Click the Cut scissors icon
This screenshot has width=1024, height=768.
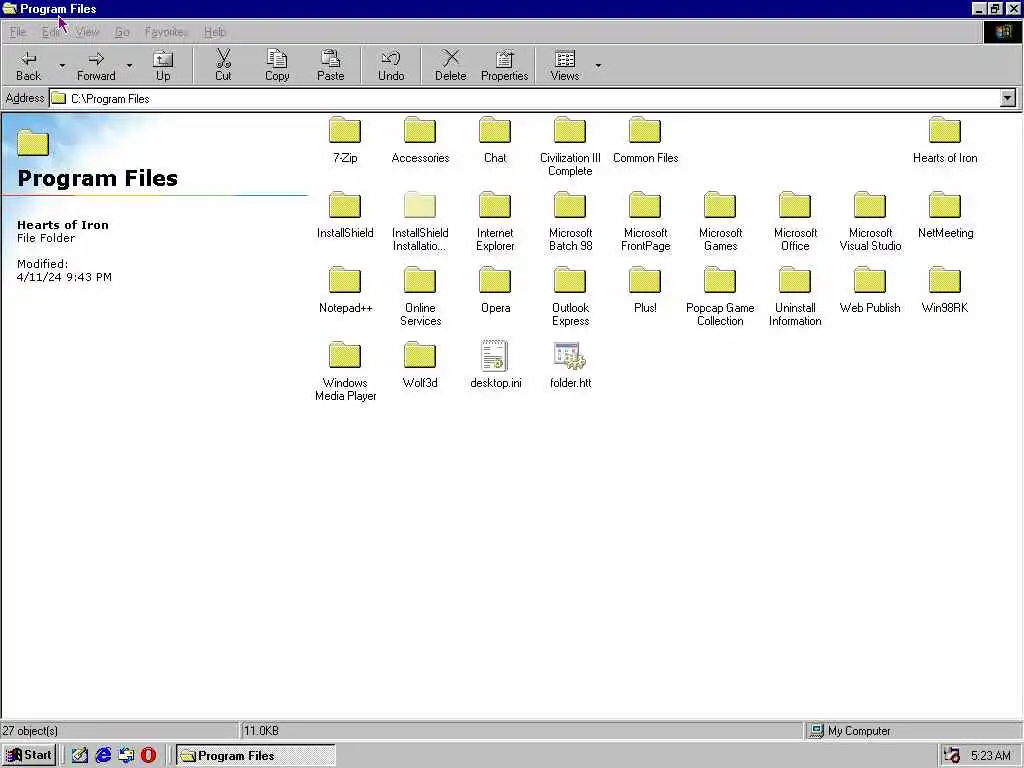pos(223,59)
